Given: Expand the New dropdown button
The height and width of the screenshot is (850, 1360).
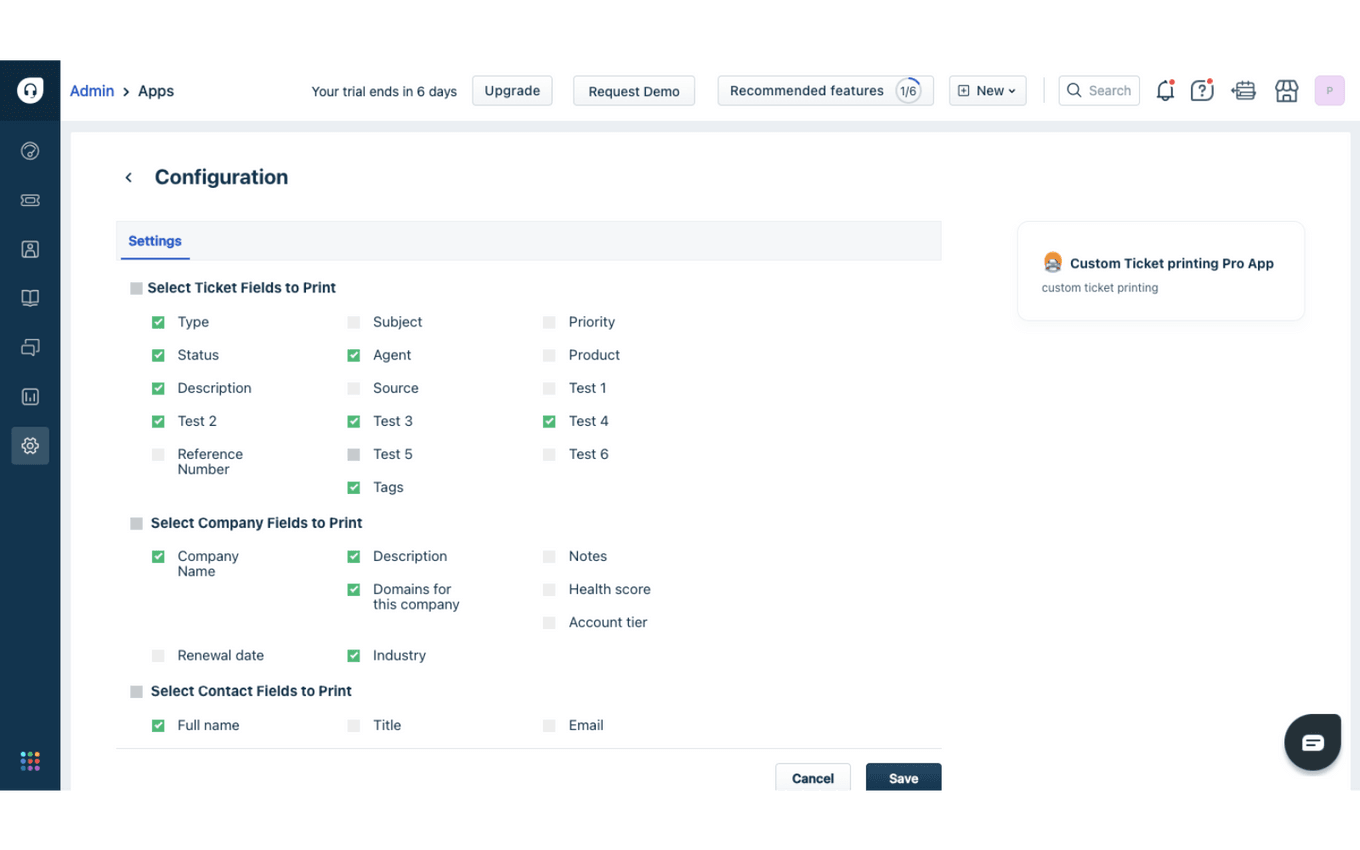Looking at the screenshot, I should pos(987,91).
